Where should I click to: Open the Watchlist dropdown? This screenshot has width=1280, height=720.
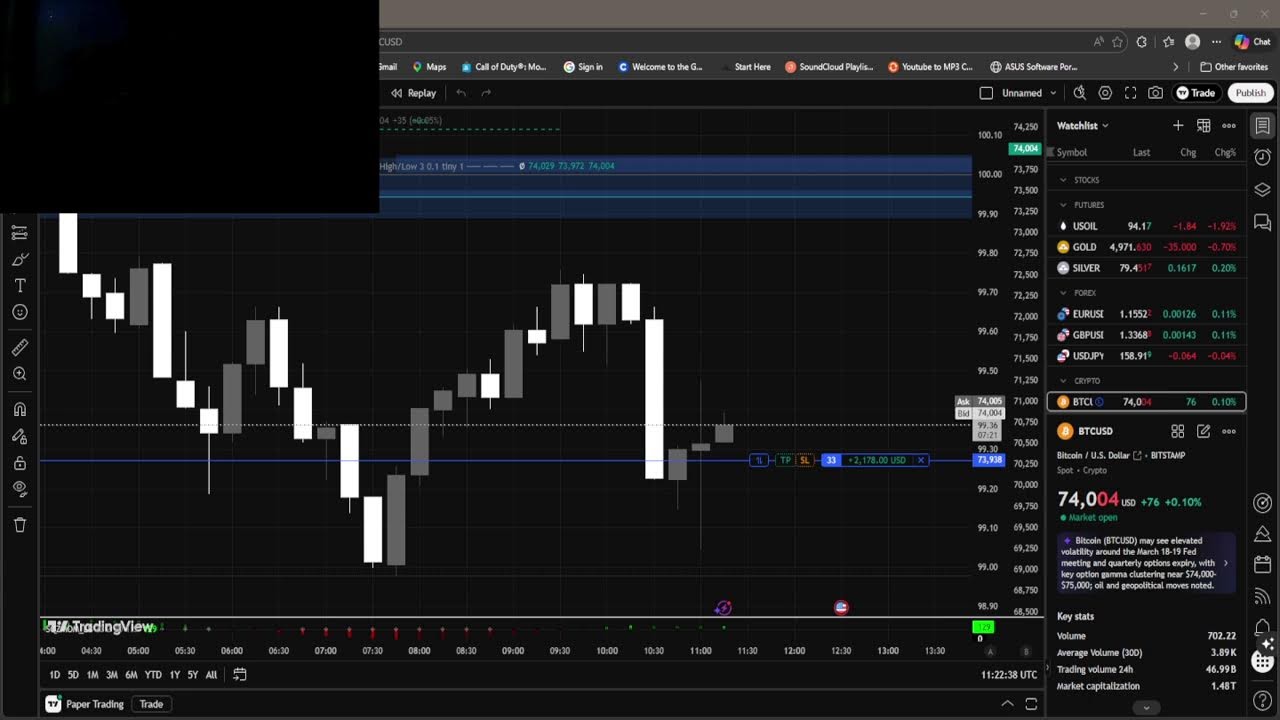pyautogui.click(x=1083, y=126)
